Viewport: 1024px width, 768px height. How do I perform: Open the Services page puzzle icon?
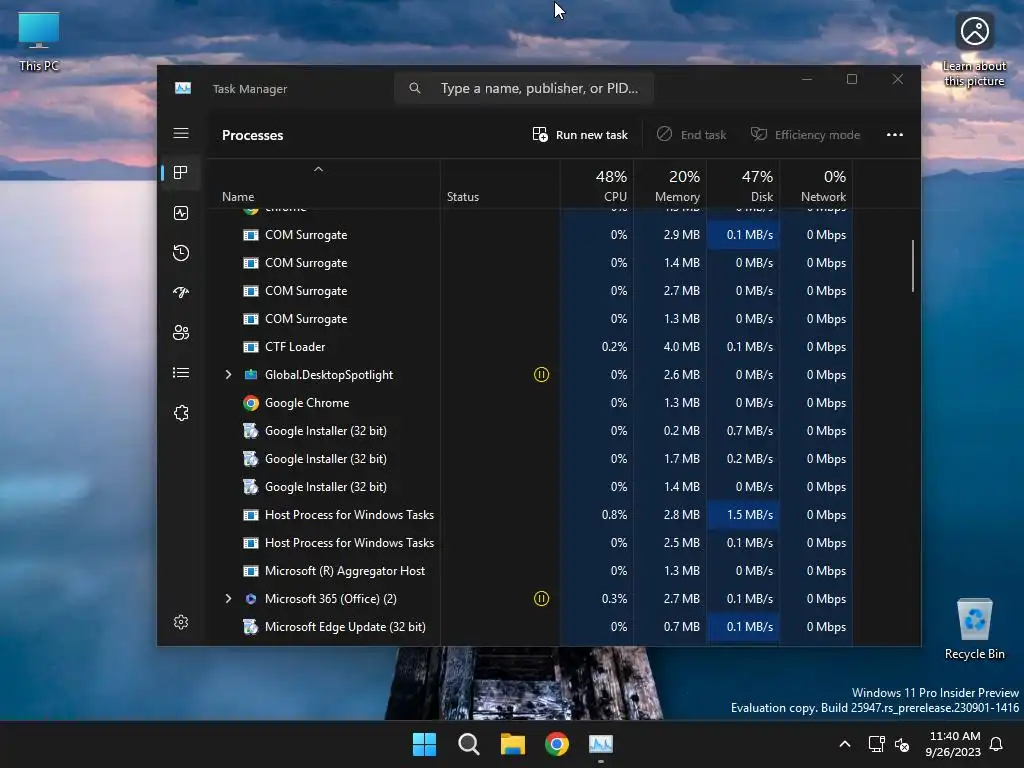point(181,413)
